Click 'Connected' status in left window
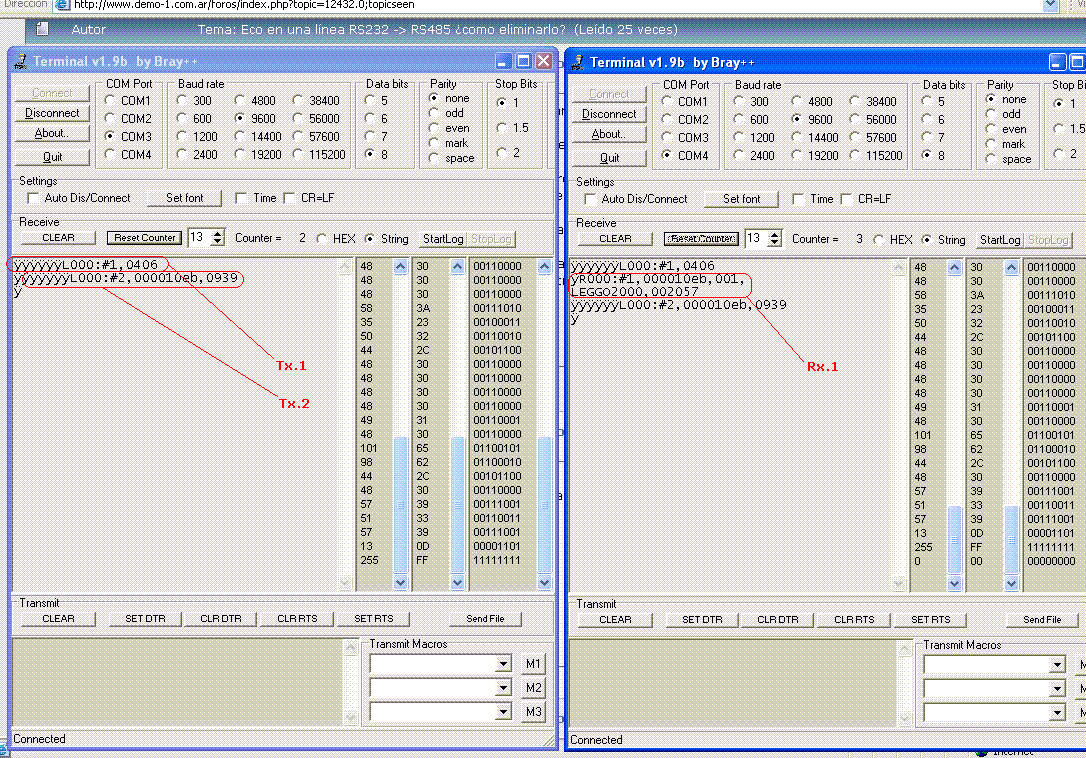Viewport: 1086px width, 758px height. coord(39,739)
